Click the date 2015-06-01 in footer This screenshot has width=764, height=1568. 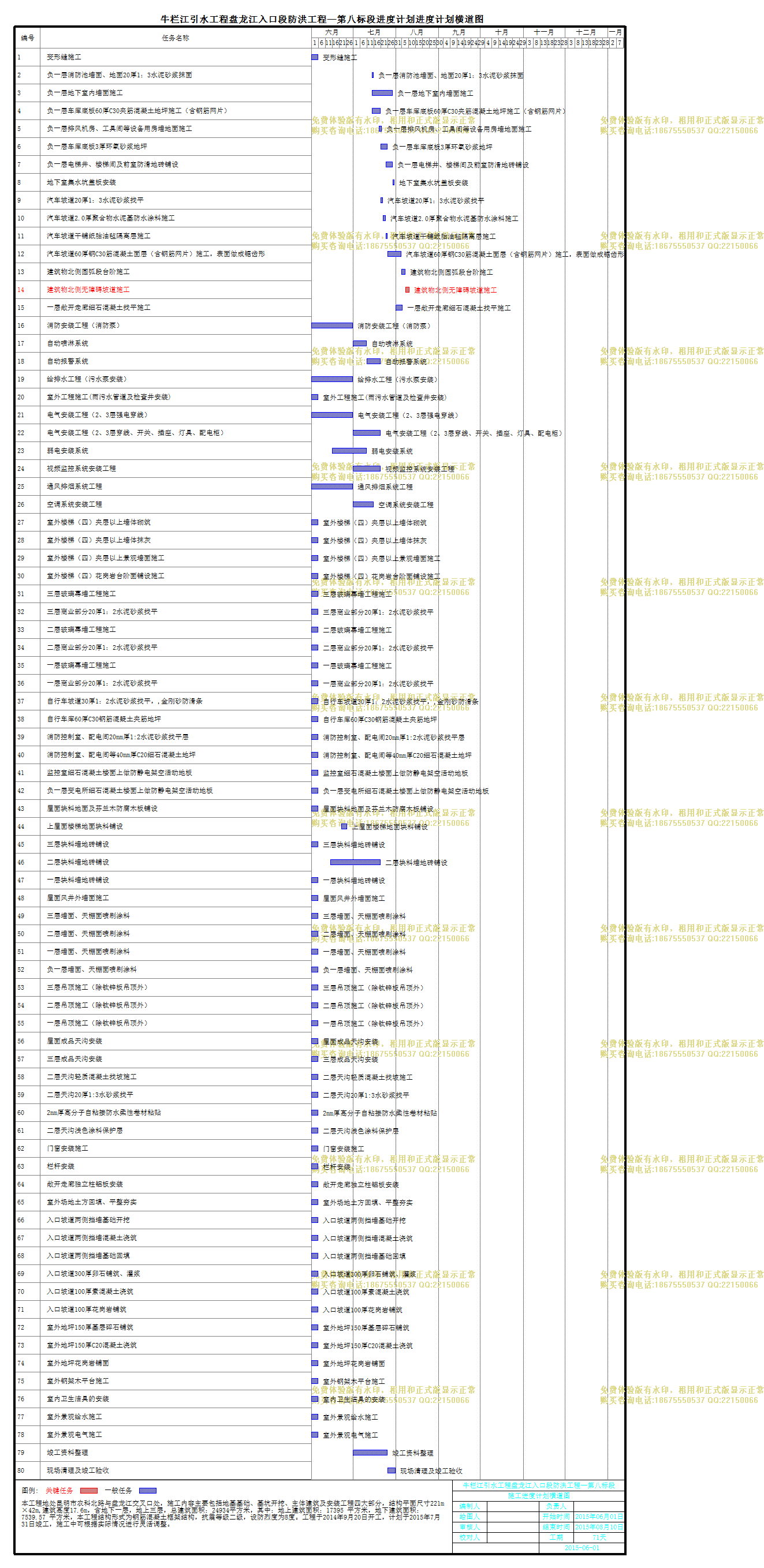[582, 1547]
